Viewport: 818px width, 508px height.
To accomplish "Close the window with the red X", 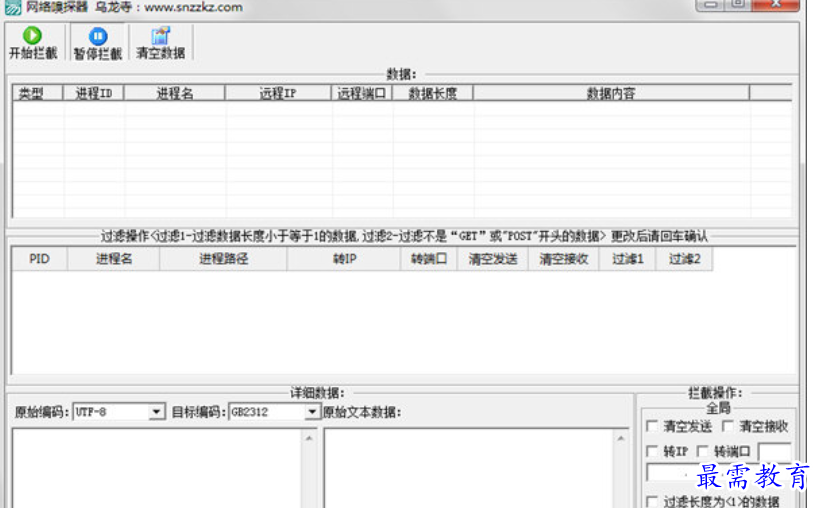I will [776, 5].
